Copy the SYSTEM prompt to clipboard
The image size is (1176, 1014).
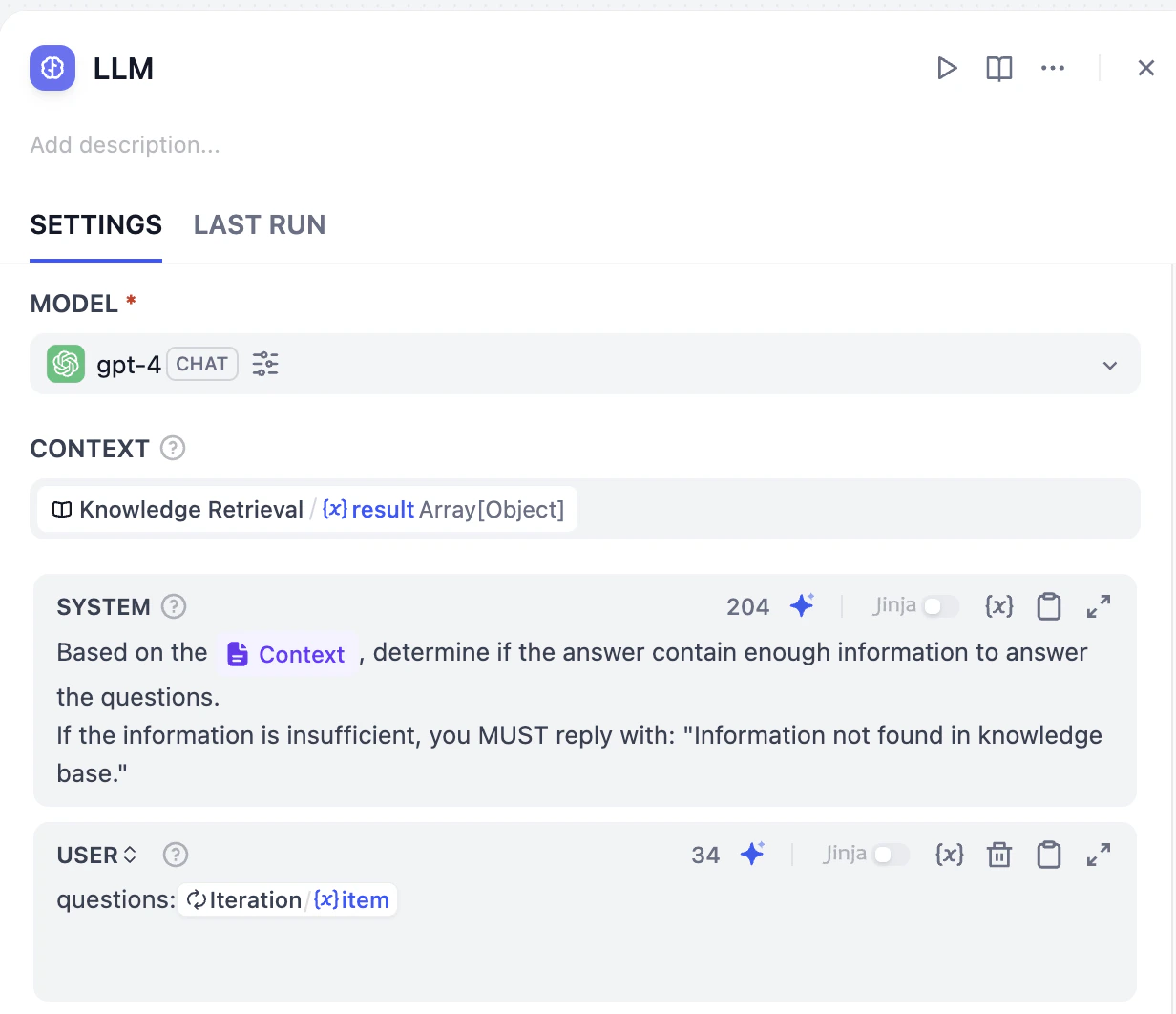(1049, 606)
